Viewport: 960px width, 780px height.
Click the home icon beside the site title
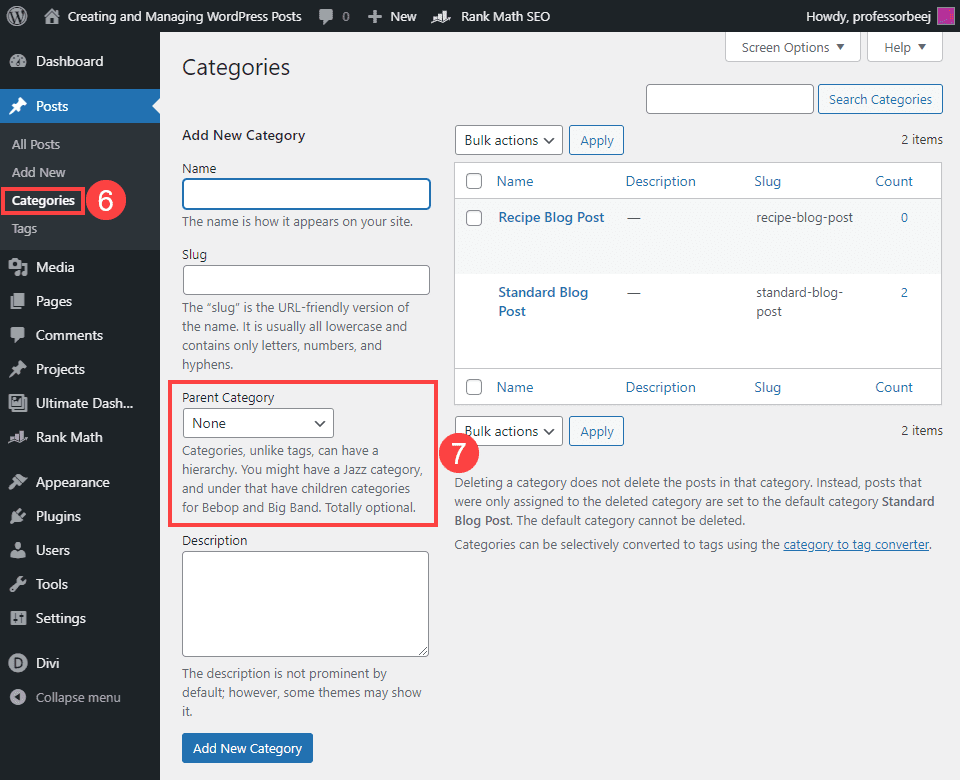[x=53, y=16]
